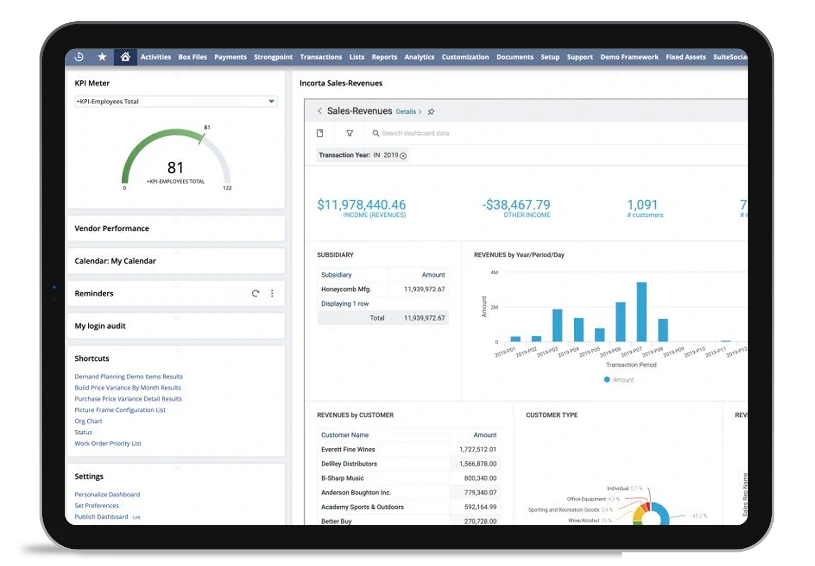Open the Payments menu

230,57
